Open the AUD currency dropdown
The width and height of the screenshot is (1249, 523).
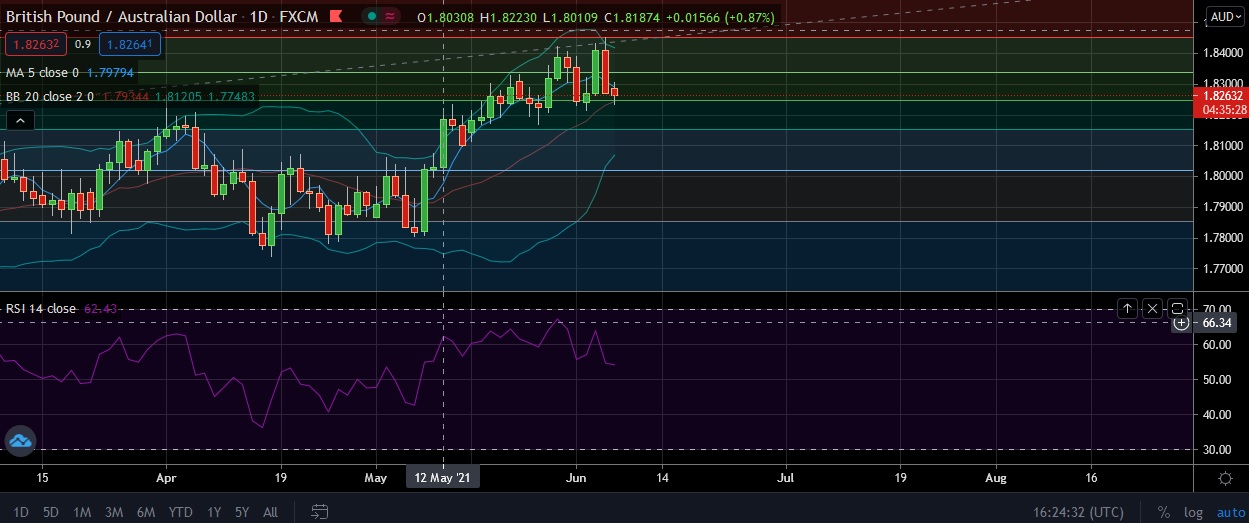coord(1224,17)
